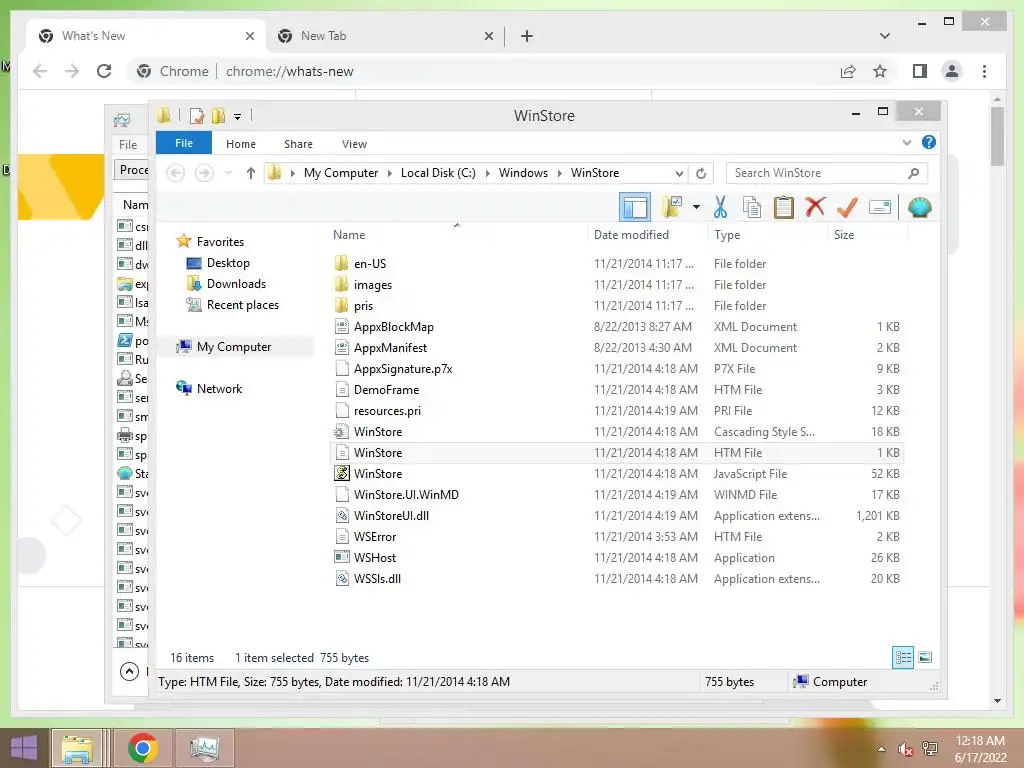
Task: Switch to Details view in status bar
Action: [x=903, y=657]
